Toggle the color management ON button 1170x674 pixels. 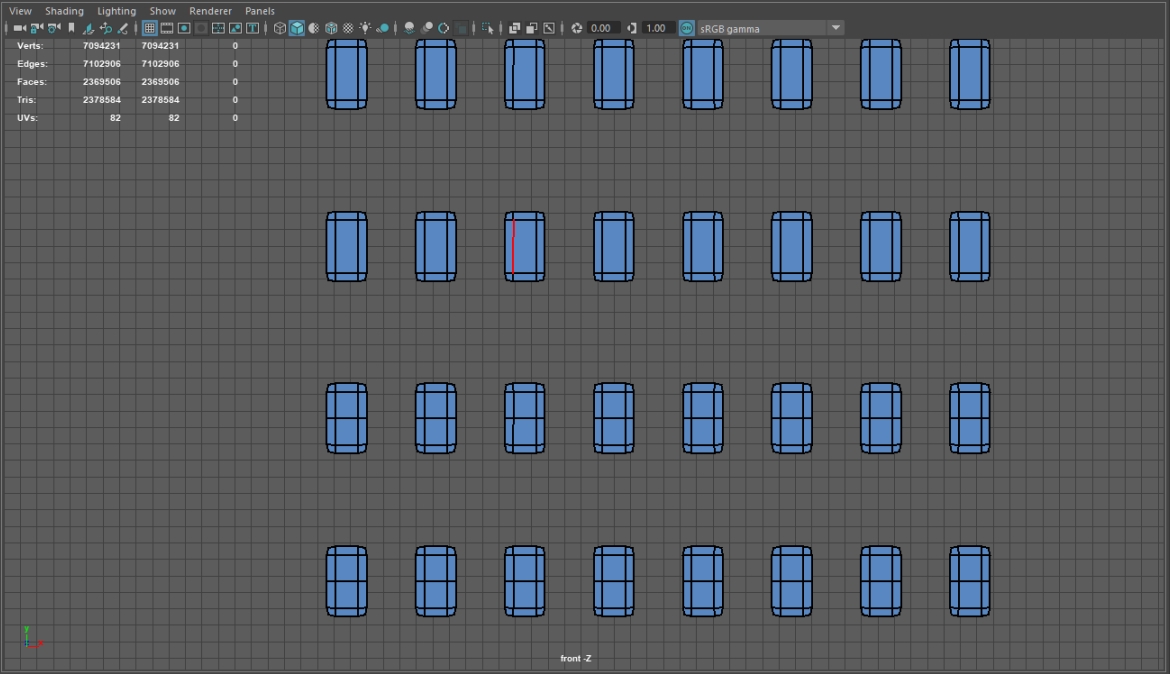[x=686, y=28]
